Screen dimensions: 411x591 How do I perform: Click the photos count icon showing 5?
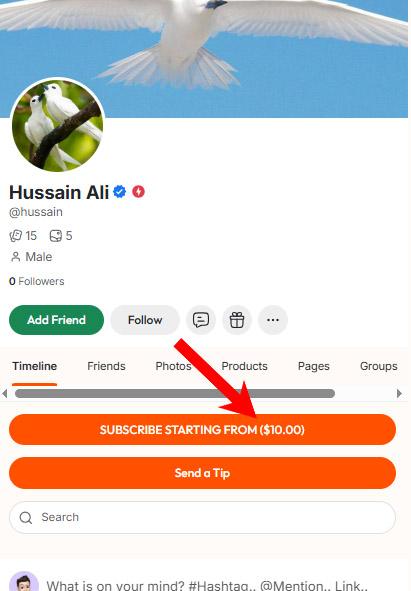(56, 236)
